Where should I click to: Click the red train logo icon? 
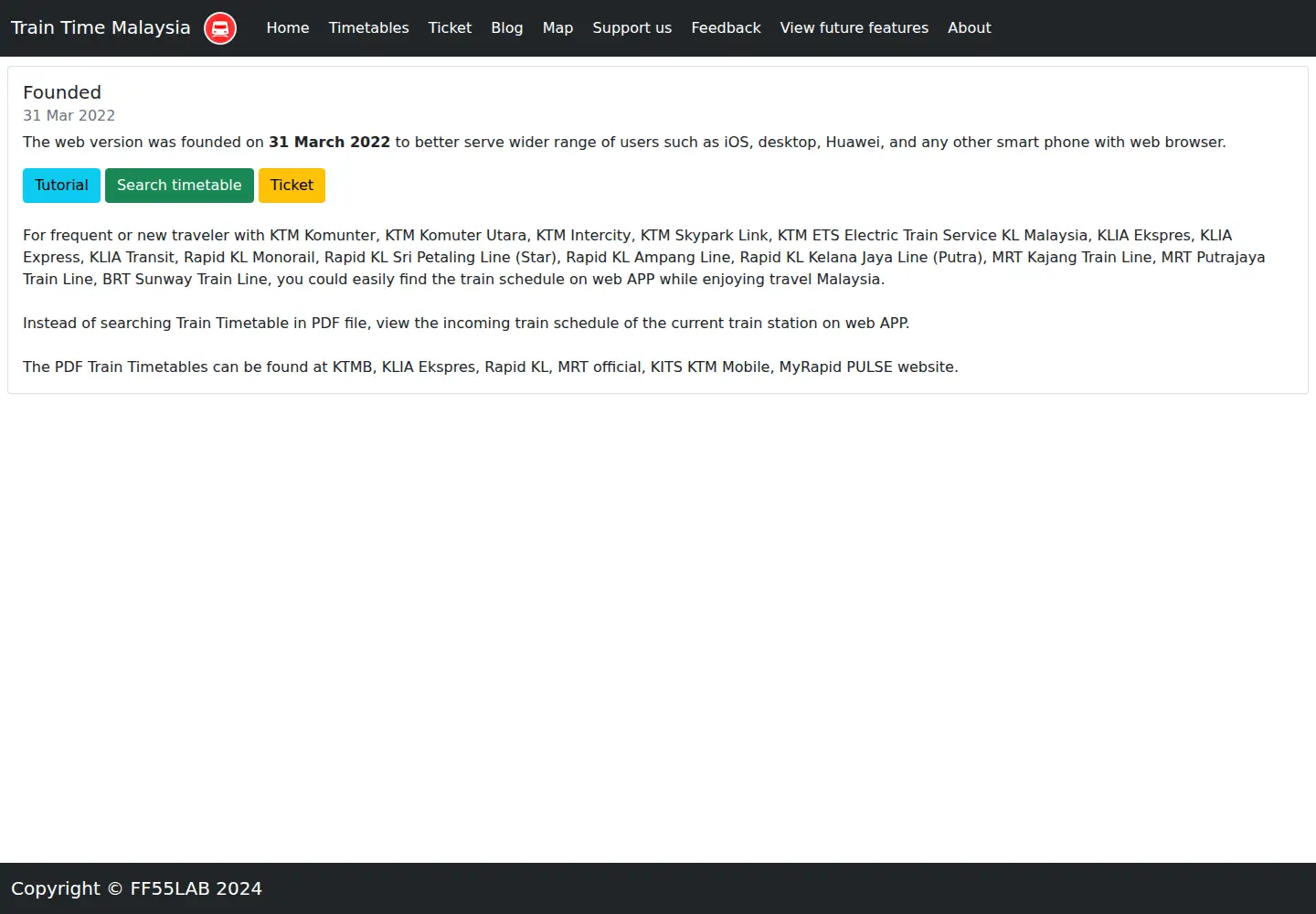pos(219,28)
